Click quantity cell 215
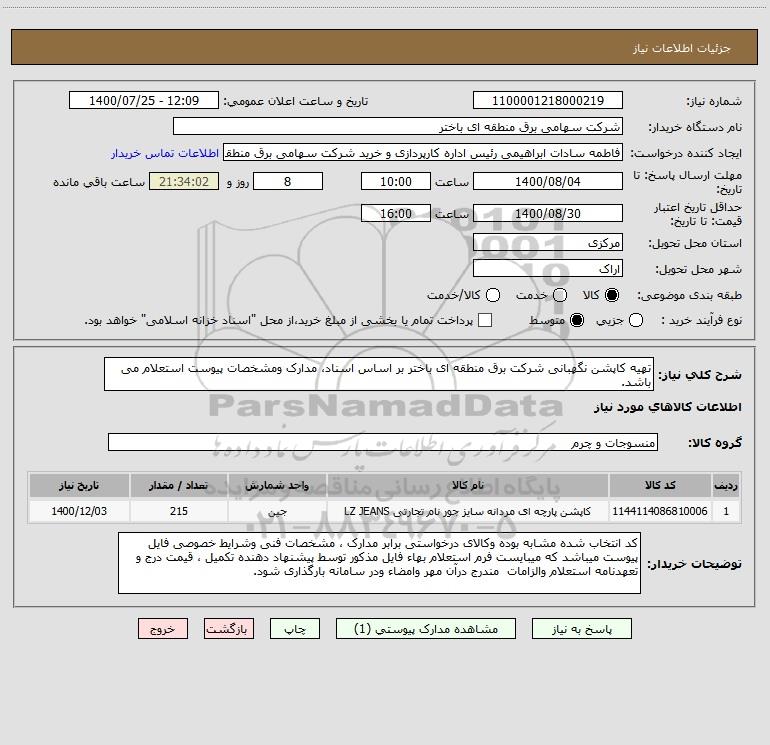This screenshot has height=745, width=770. (x=179, y=511)
